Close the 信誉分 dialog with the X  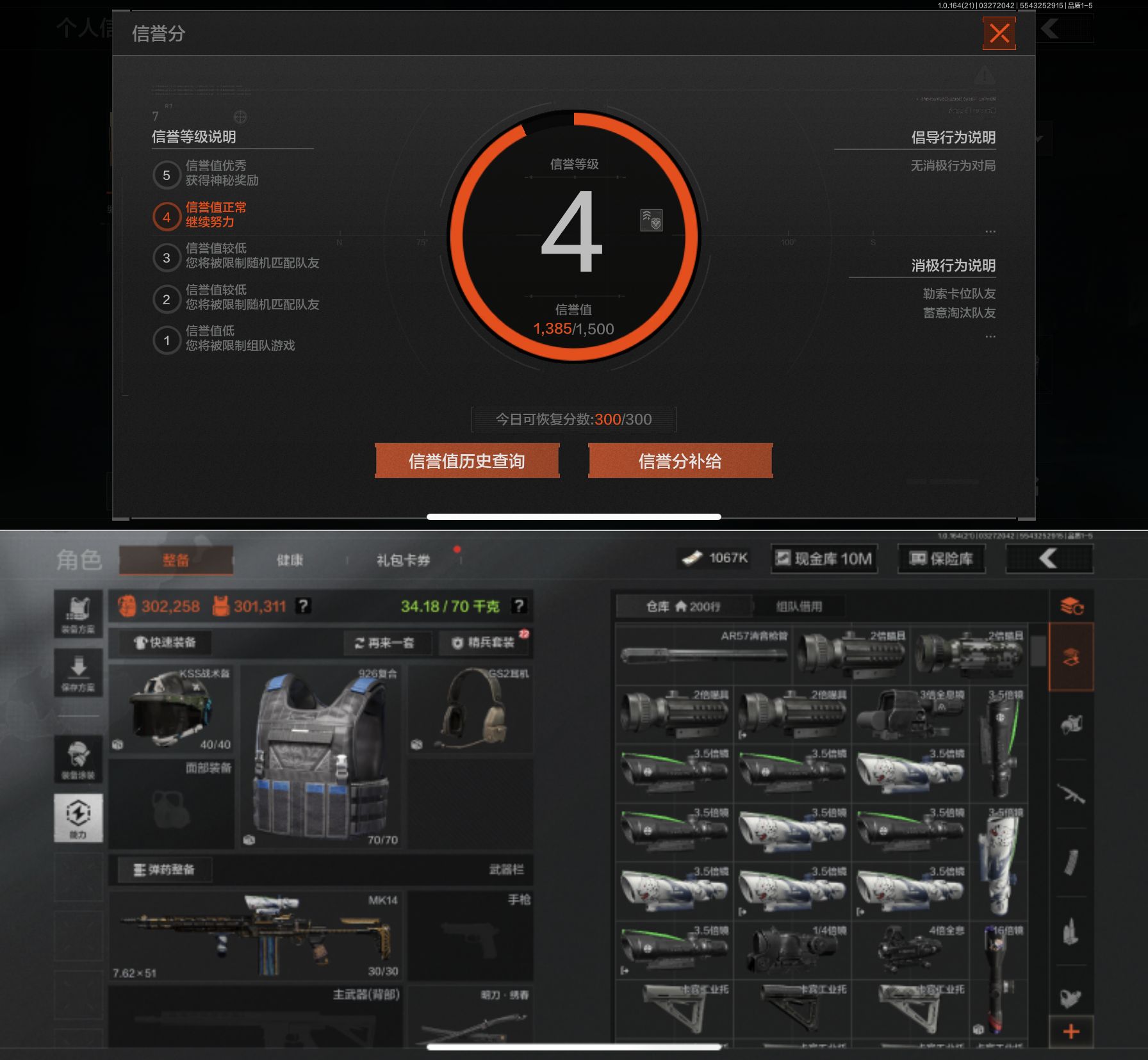(999, 33)
